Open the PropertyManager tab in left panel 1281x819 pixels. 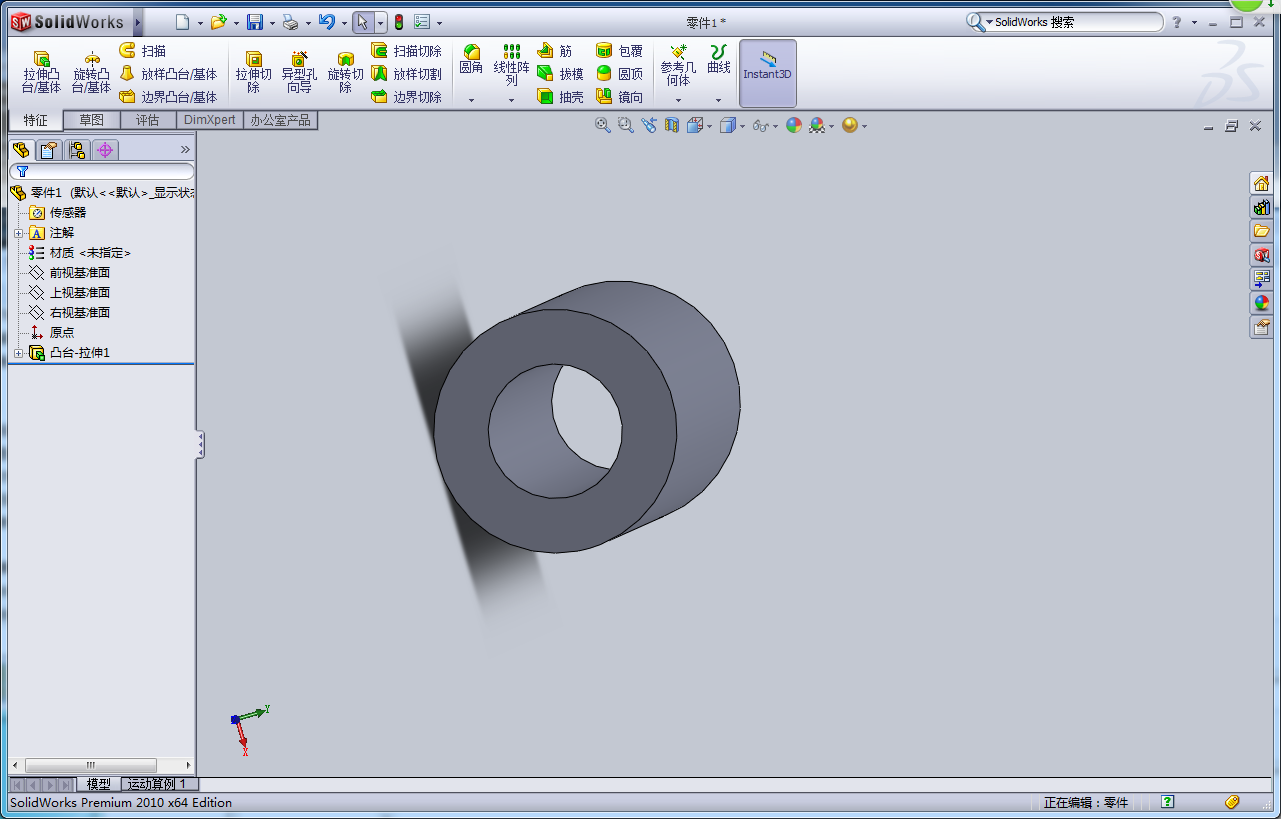click(x=49, y=150)
